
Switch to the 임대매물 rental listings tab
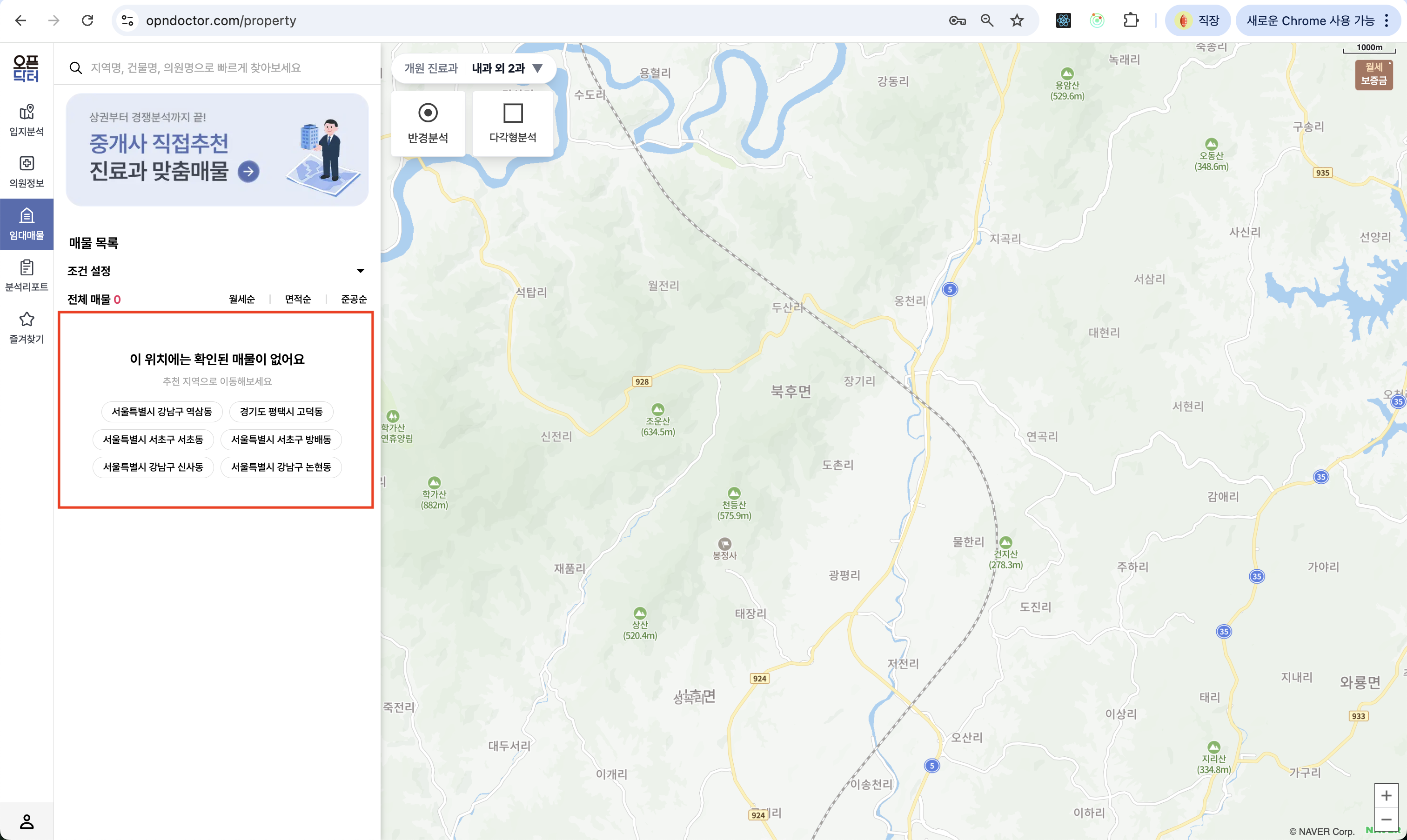27,224
